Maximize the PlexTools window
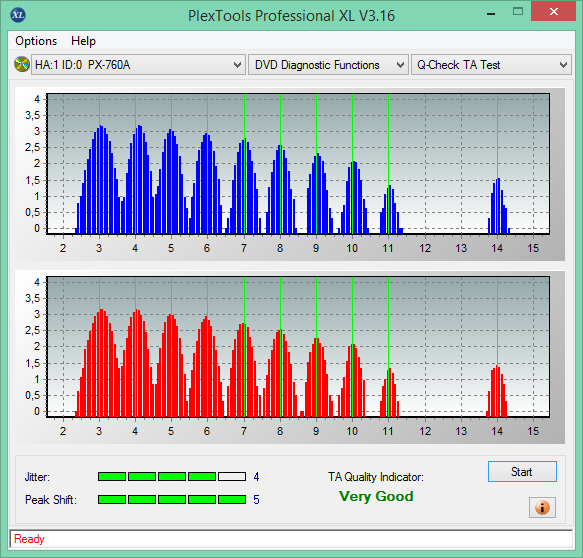This screenshot has width=583, height=558. tap(518, 12)
